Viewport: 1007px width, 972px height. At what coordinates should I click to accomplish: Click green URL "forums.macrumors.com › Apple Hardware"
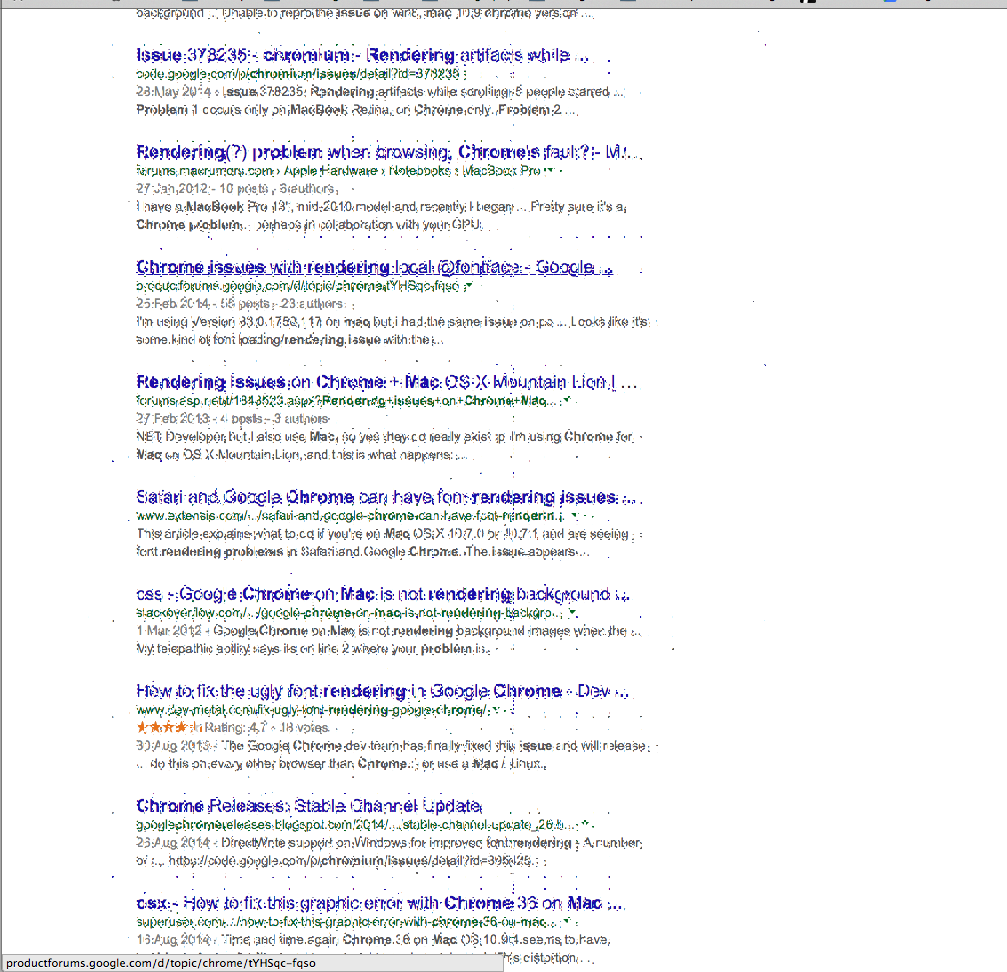pos(338,171)
